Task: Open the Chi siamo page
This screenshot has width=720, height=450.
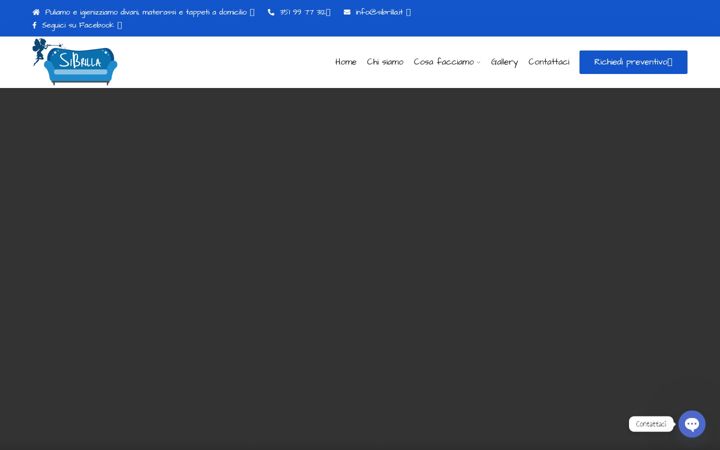Action: [385, 62]
